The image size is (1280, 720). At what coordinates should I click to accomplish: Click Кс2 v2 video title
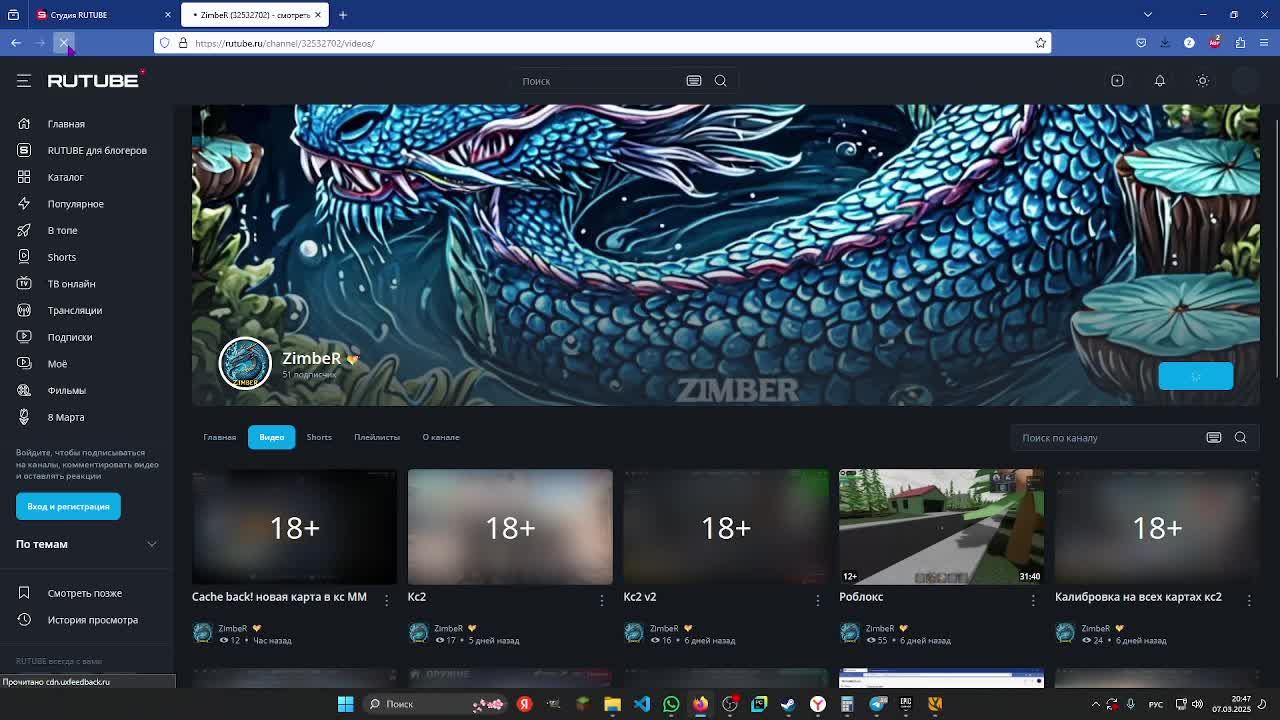[x=640, y=597]
